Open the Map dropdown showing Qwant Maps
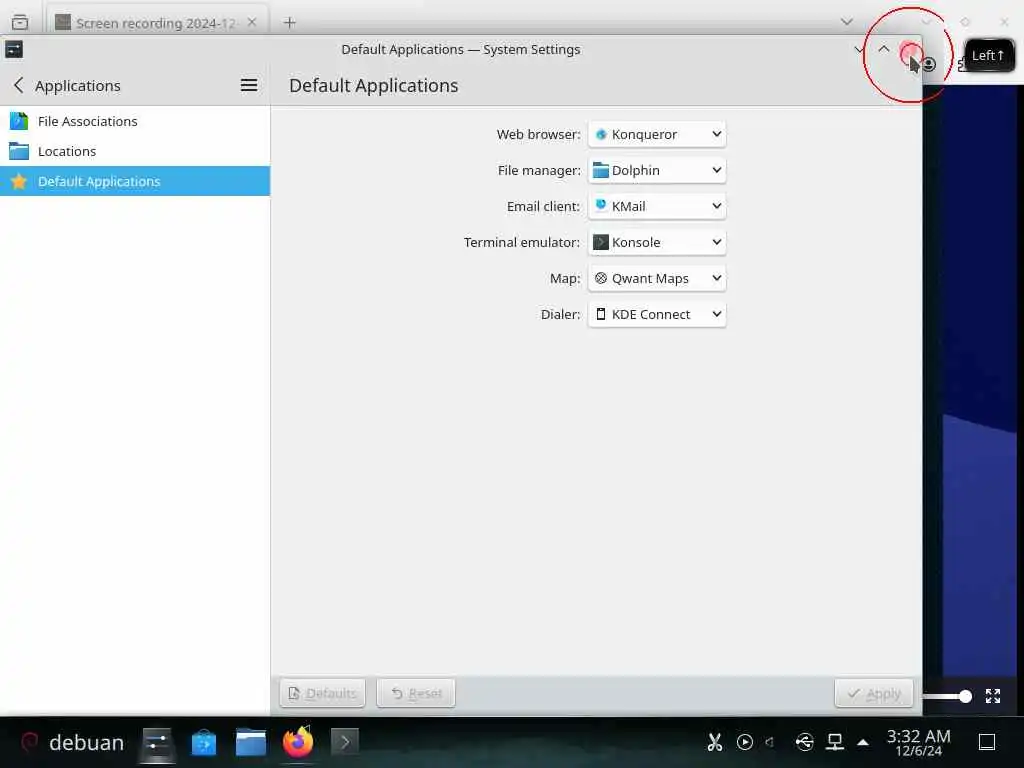1024x768 pixels. 657,278
